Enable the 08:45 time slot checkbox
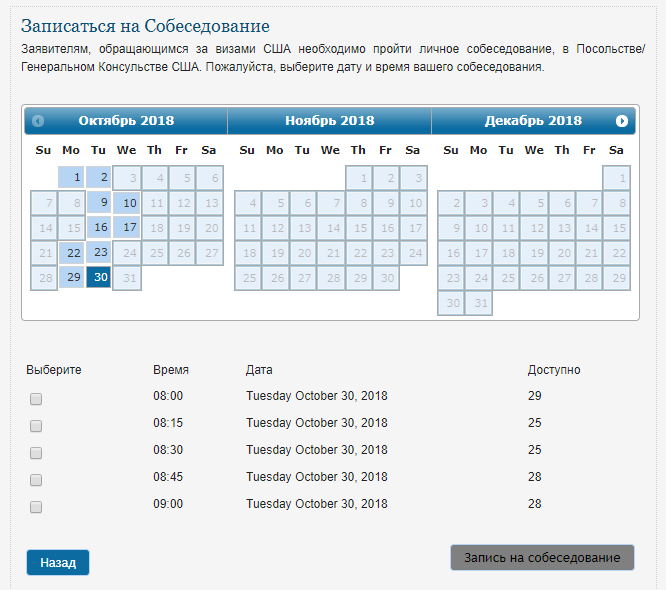Viewport: 666px width, 590px height. click(36, 480)
